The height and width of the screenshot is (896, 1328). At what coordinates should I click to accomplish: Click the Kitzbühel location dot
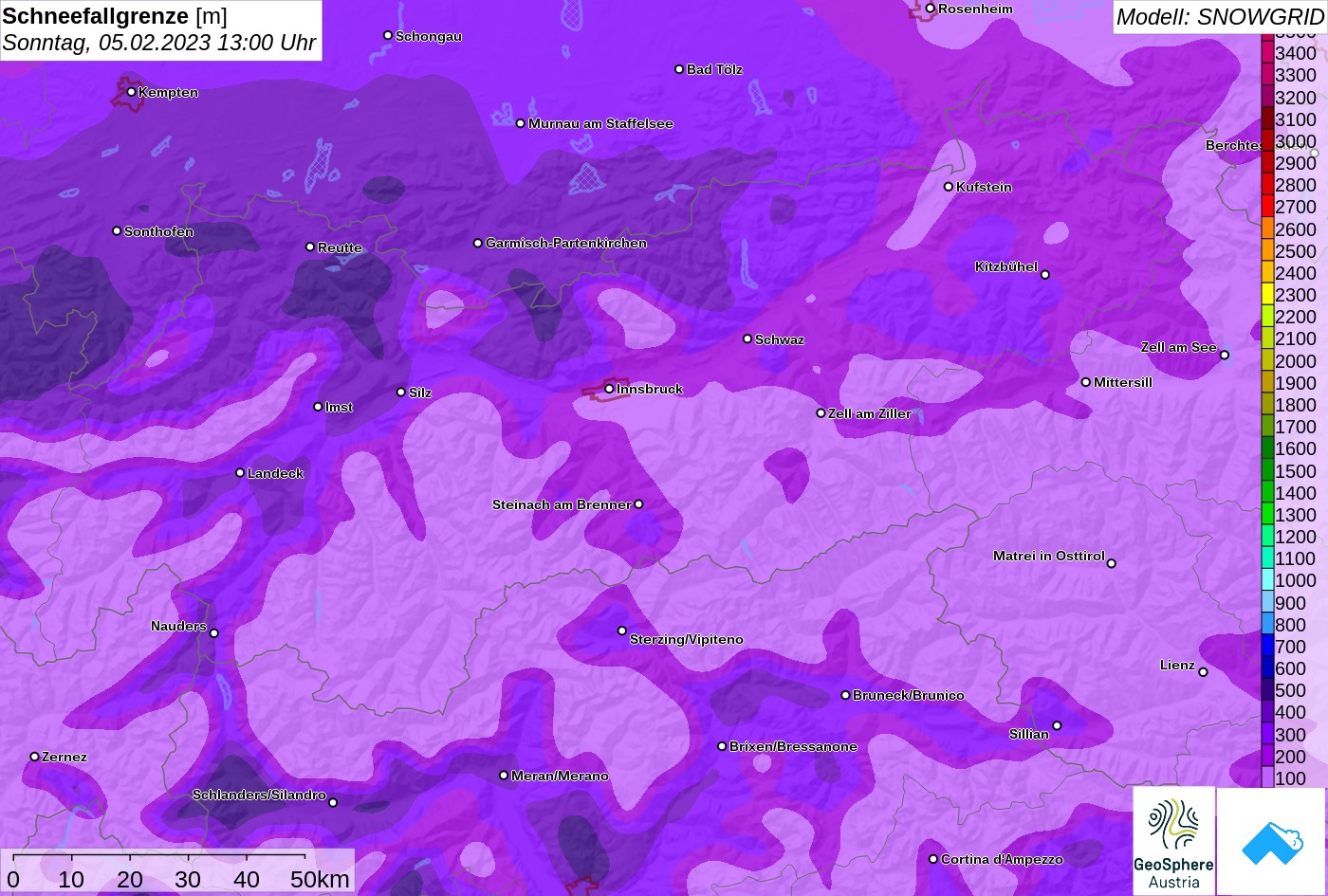click(1045, 275)
